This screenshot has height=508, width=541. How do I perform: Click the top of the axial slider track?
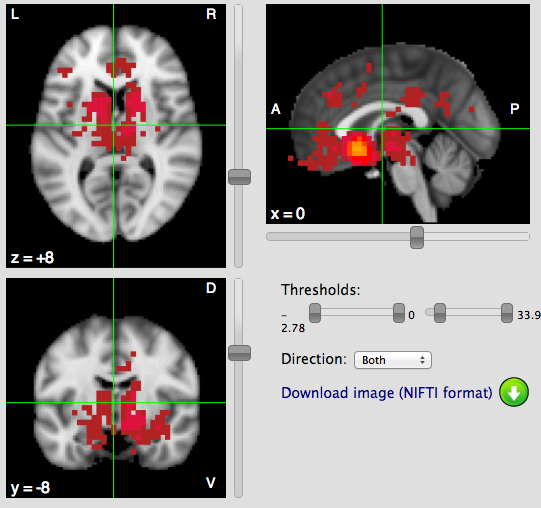238,8
